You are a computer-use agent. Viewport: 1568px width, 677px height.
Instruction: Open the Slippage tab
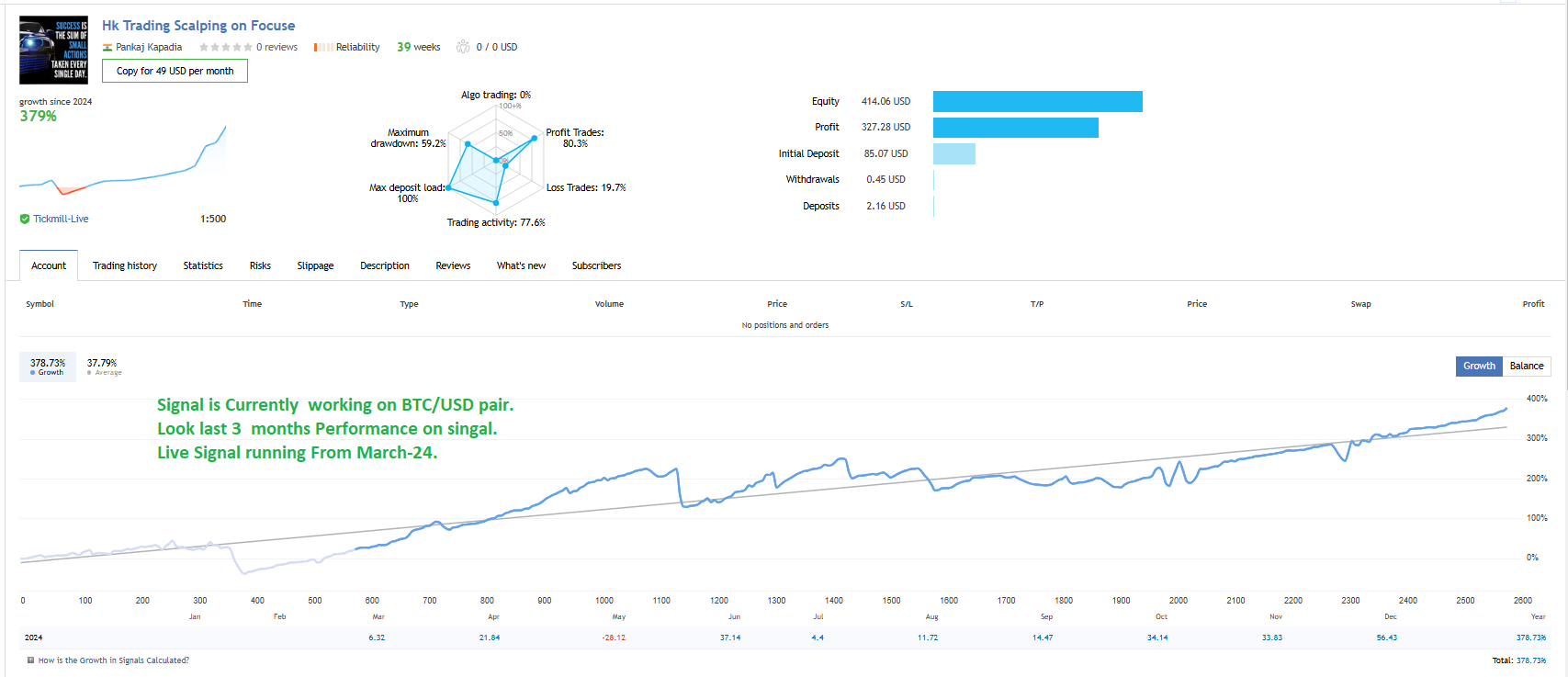coord(315,265)
